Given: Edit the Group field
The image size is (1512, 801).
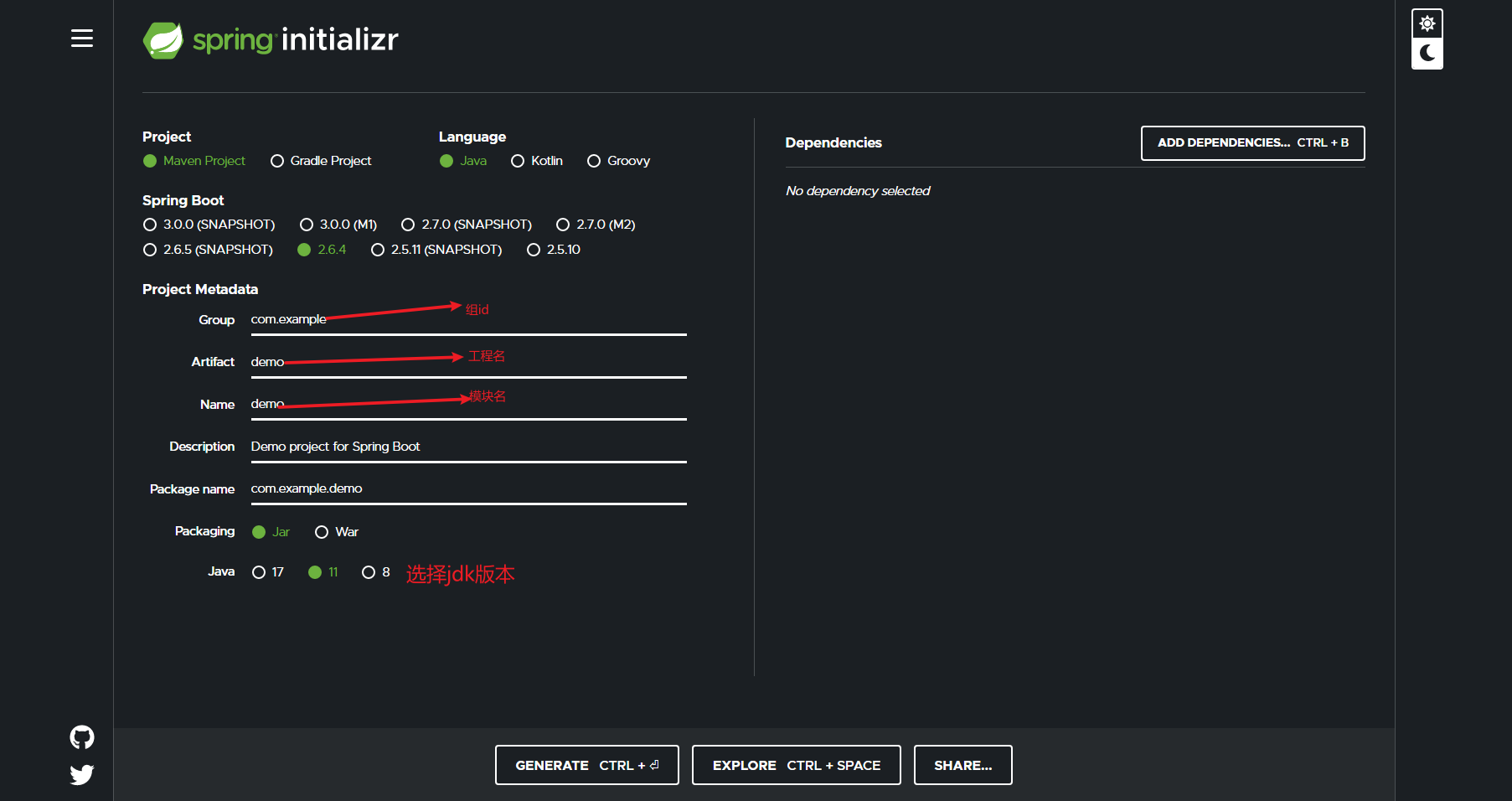Looking at the screenshot, I should [469, 320].
